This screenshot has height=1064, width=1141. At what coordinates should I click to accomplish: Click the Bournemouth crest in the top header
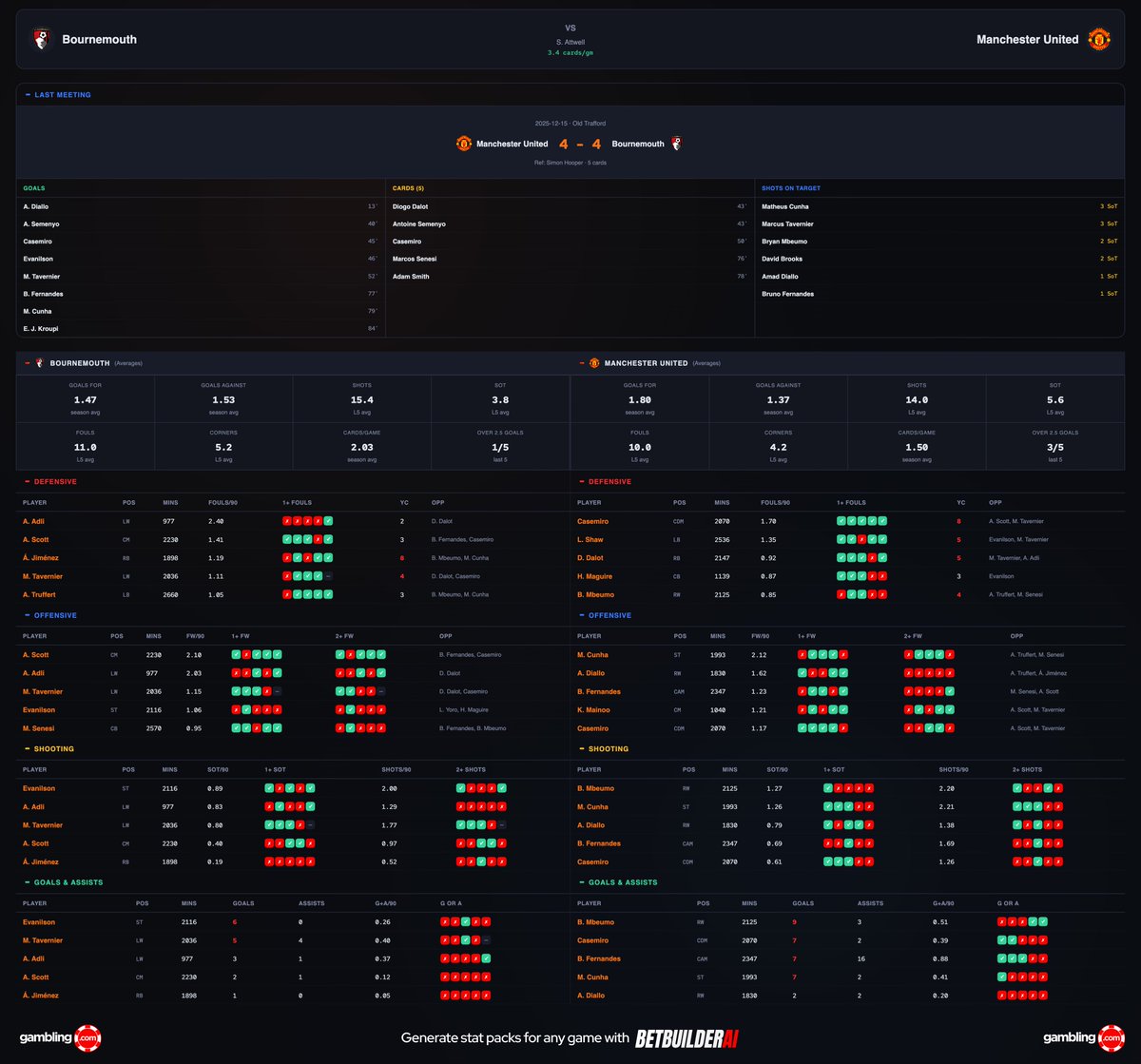42,39
